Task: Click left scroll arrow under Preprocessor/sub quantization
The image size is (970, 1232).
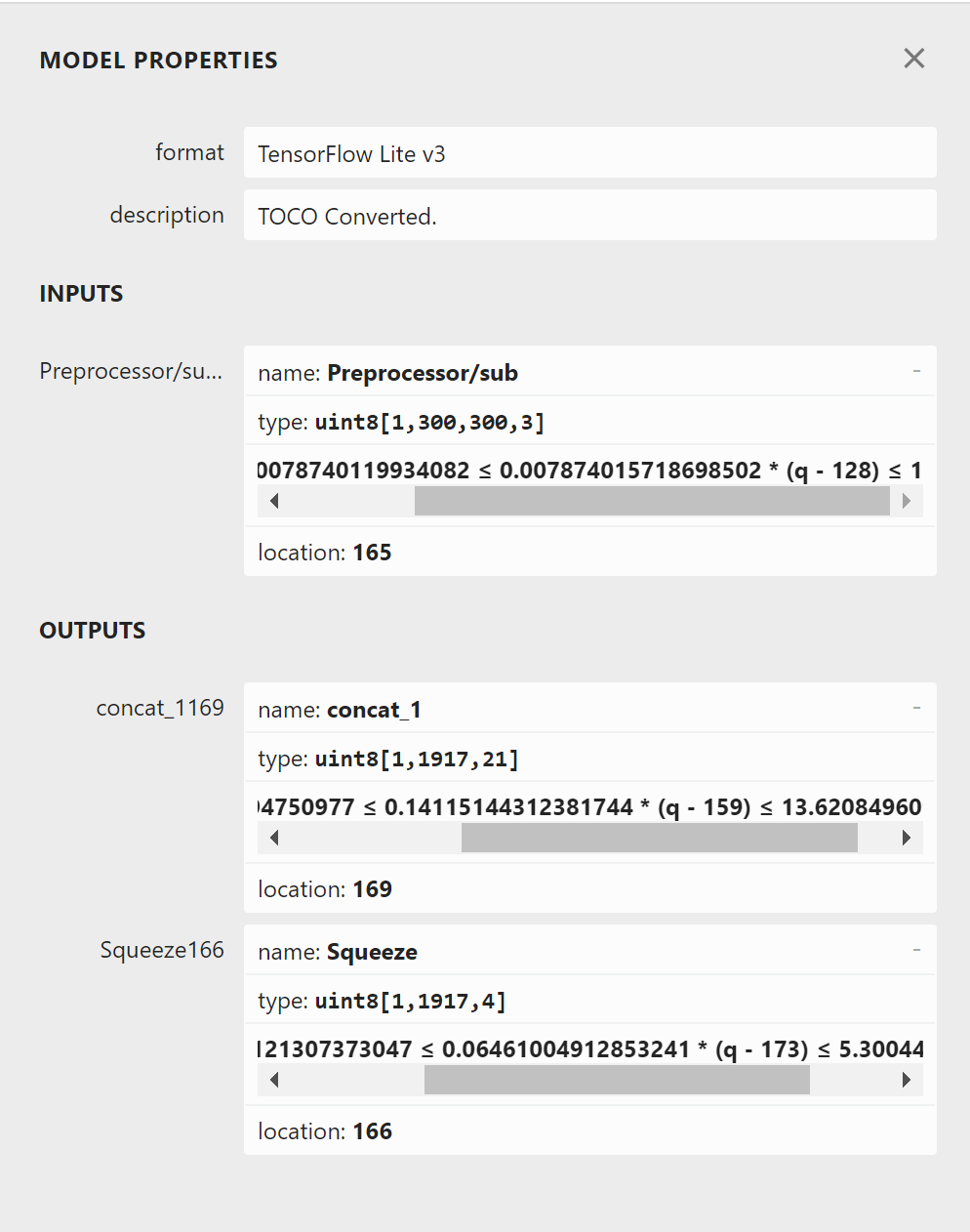Action: click(274, 501)
